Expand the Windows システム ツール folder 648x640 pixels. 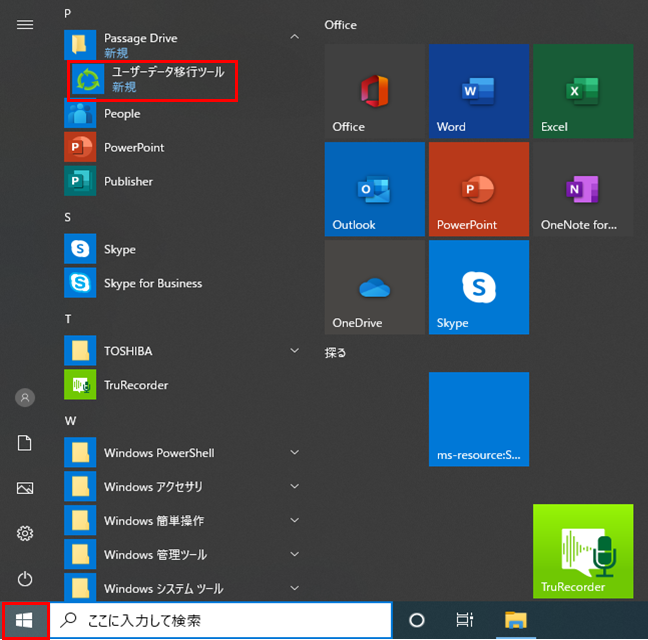pos(295,588)
